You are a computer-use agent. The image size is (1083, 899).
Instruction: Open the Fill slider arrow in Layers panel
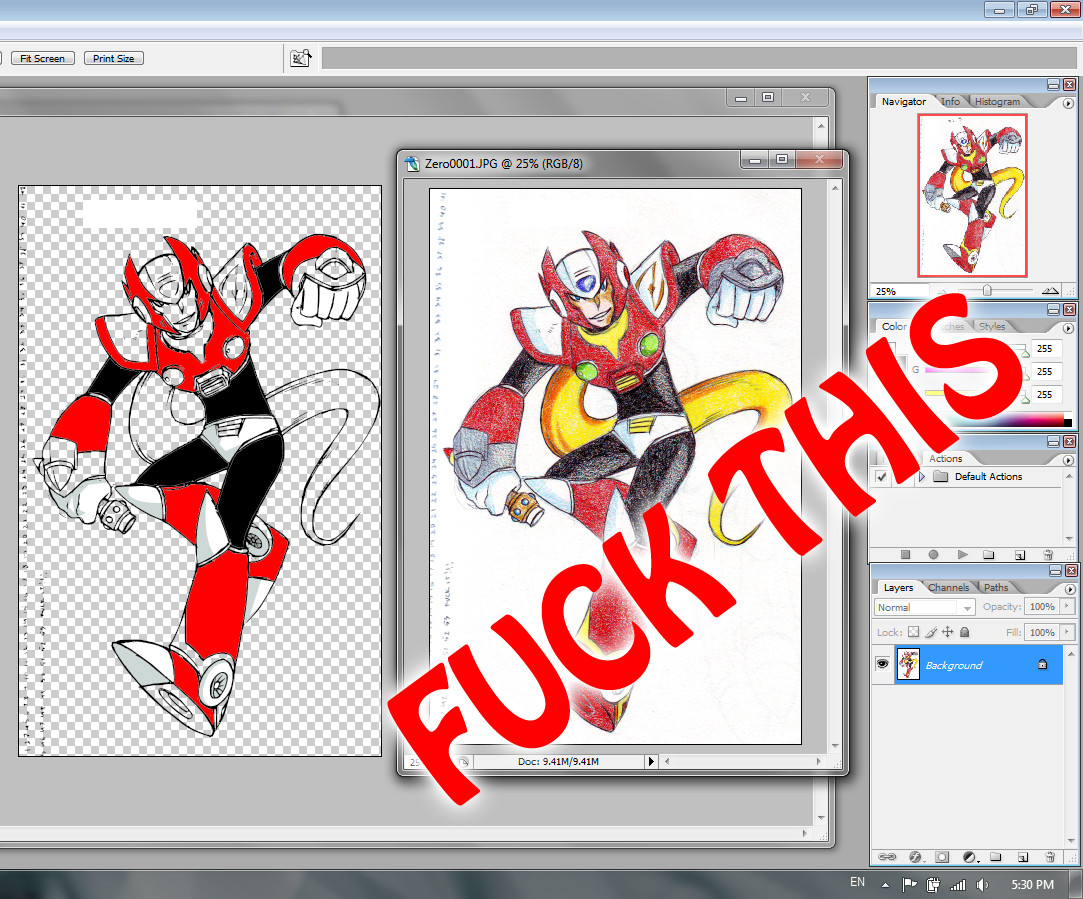click(x=1067, y=632)
